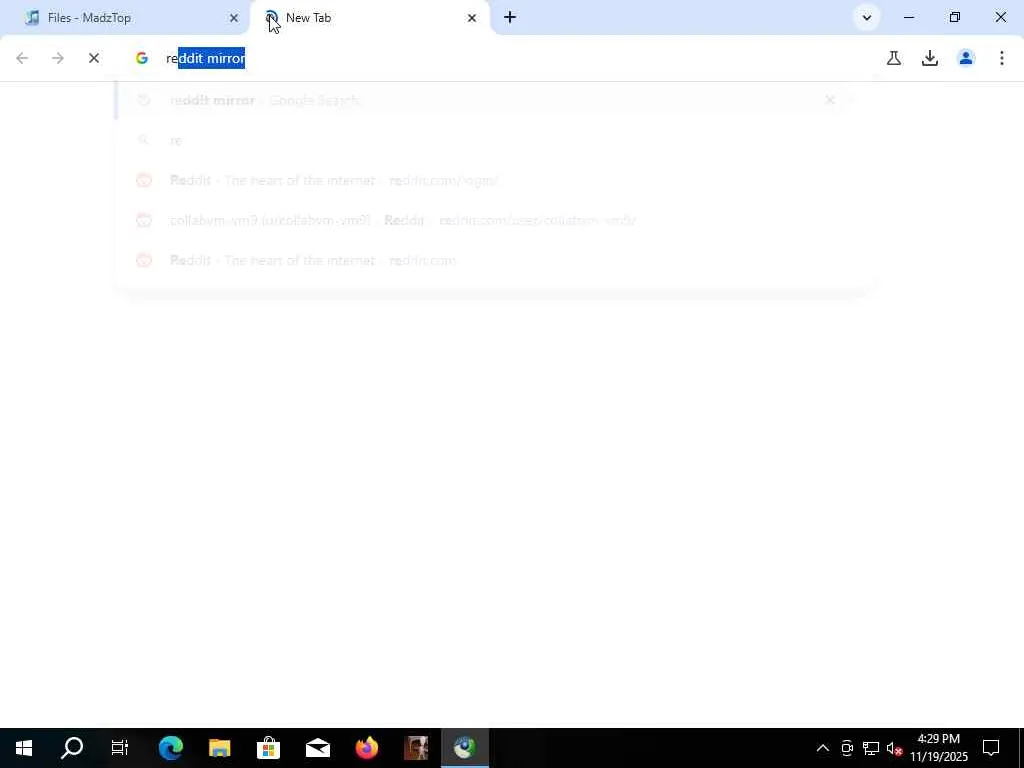Open the Windows Start menu
Image resolution: width=1024 pixels, height=768 pixels.
tap(24, 748)
